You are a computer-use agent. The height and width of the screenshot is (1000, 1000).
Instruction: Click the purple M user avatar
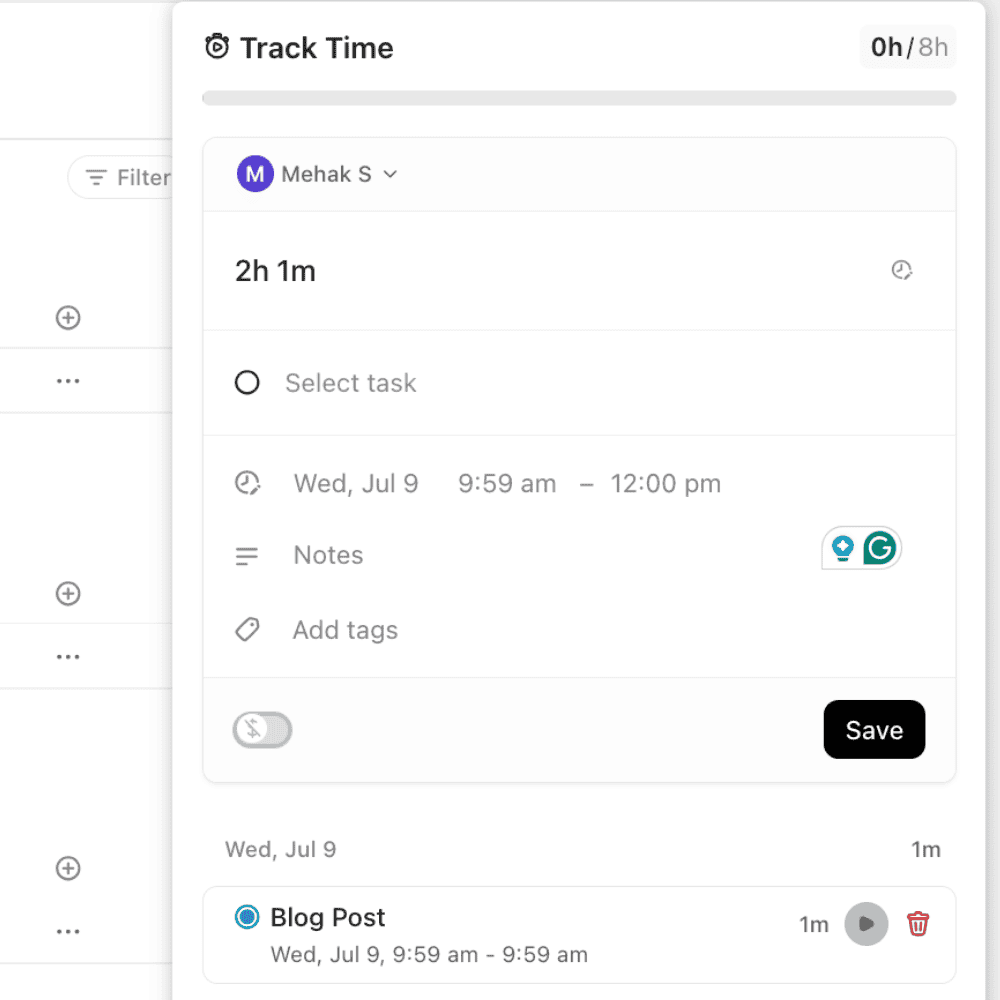[x=255, y=174]
